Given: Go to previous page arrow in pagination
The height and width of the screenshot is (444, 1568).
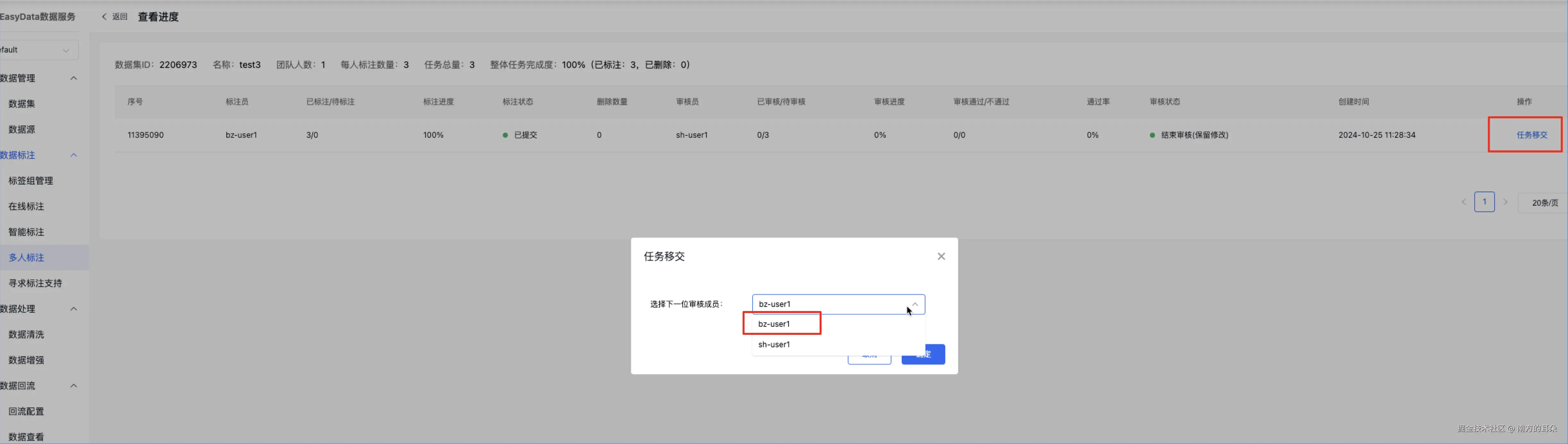Looking at the screenshot, I should [1463, 202].
